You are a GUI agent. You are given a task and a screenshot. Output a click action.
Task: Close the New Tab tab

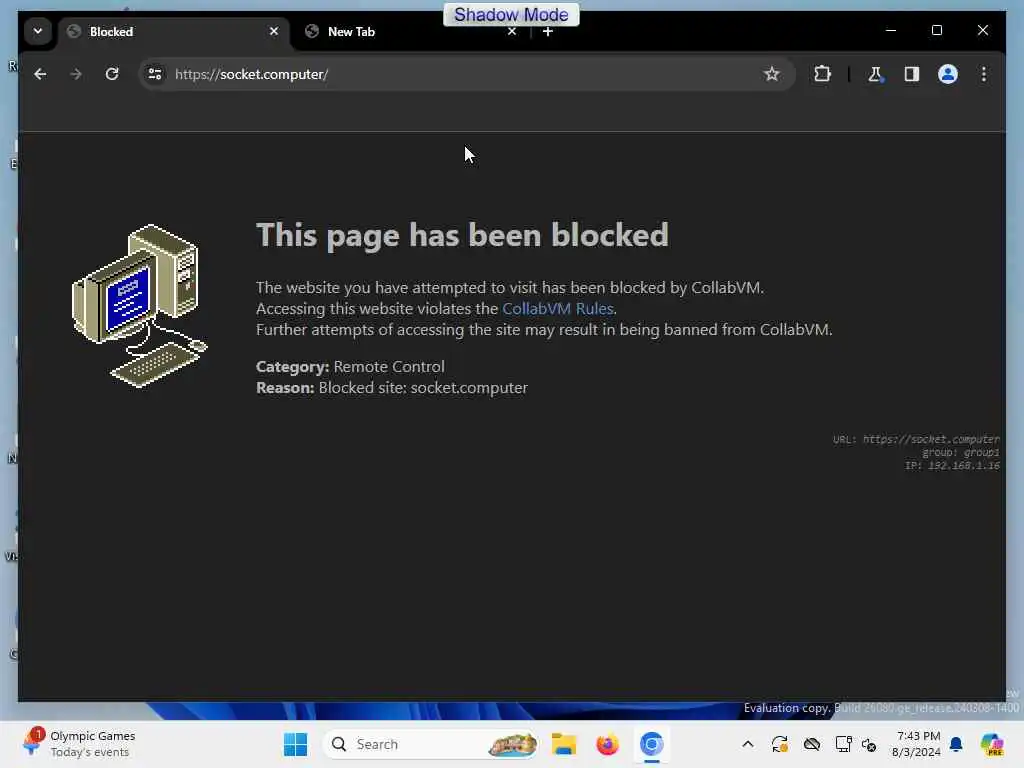[x=512, y=31]
